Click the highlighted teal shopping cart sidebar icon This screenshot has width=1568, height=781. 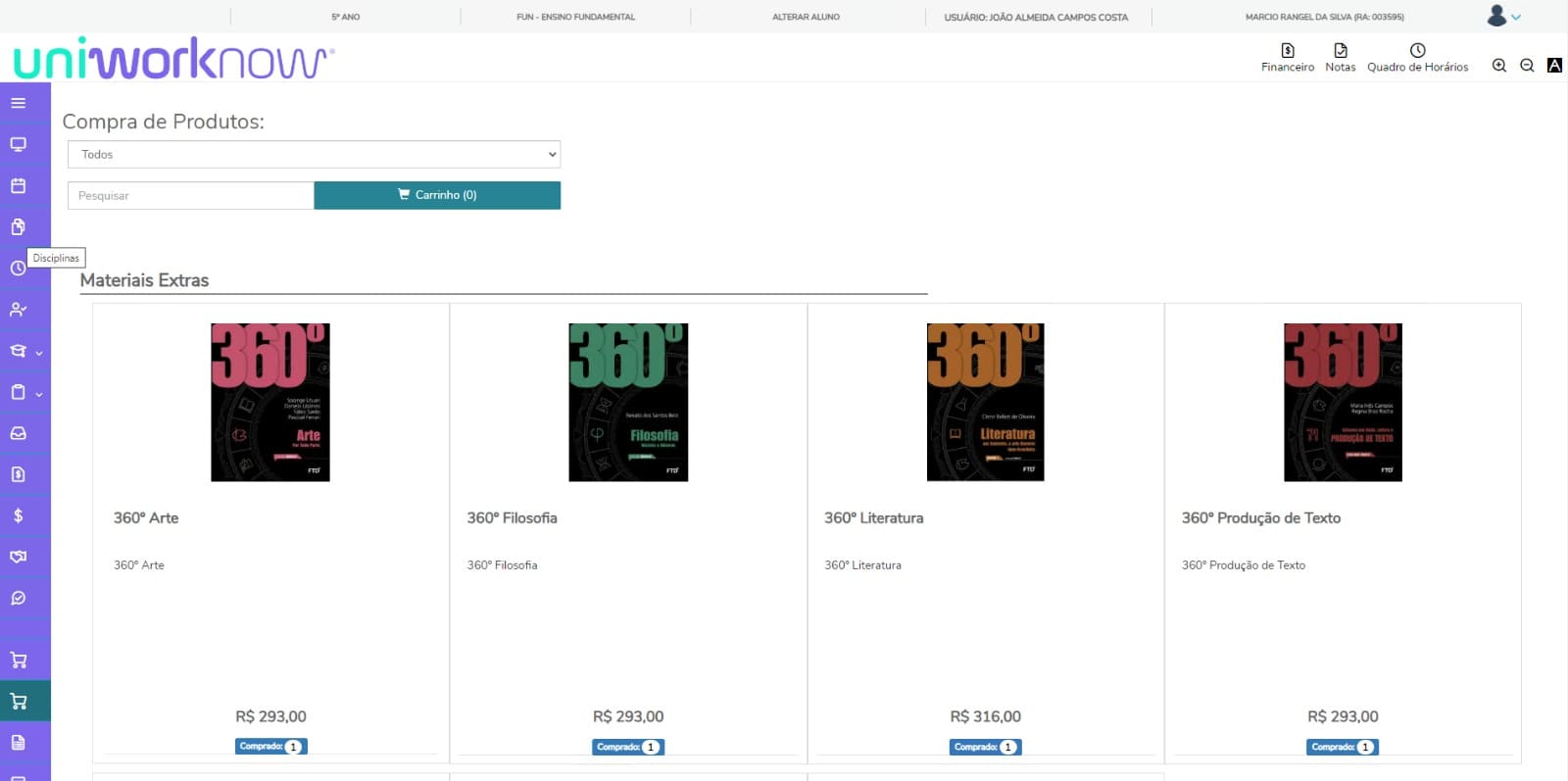pyautogui.click(x=18, y=701)
